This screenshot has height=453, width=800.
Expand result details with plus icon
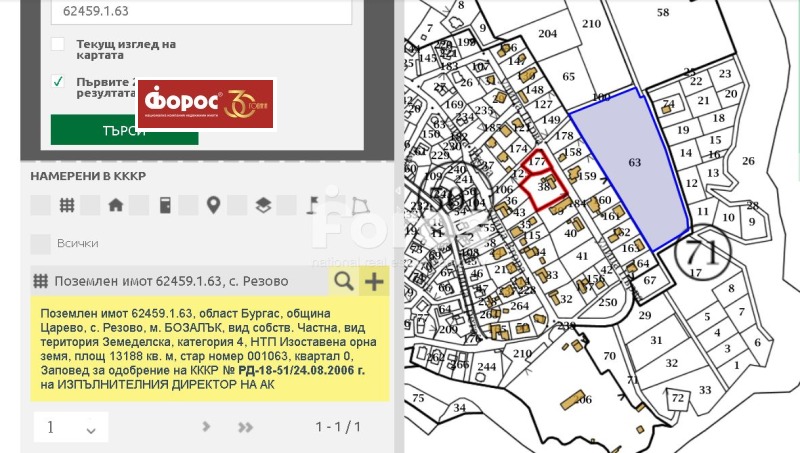[375, 281]
